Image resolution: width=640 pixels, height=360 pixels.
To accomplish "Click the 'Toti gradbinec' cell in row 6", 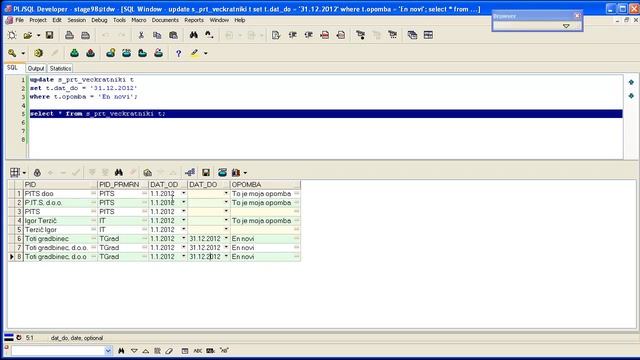I will pyautogui.click(x=60, y=239).
